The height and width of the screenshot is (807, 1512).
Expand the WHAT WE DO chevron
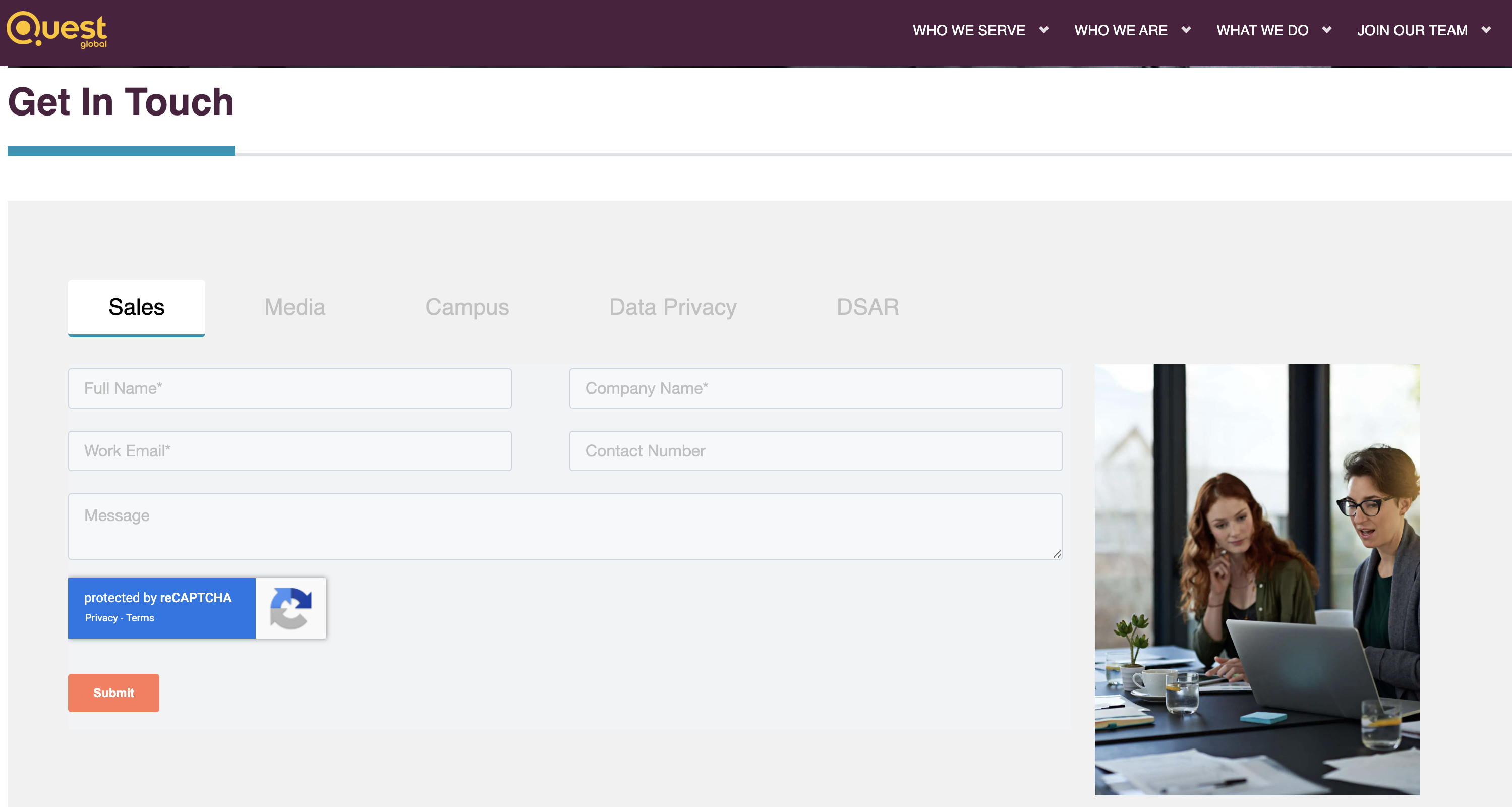1326,30
